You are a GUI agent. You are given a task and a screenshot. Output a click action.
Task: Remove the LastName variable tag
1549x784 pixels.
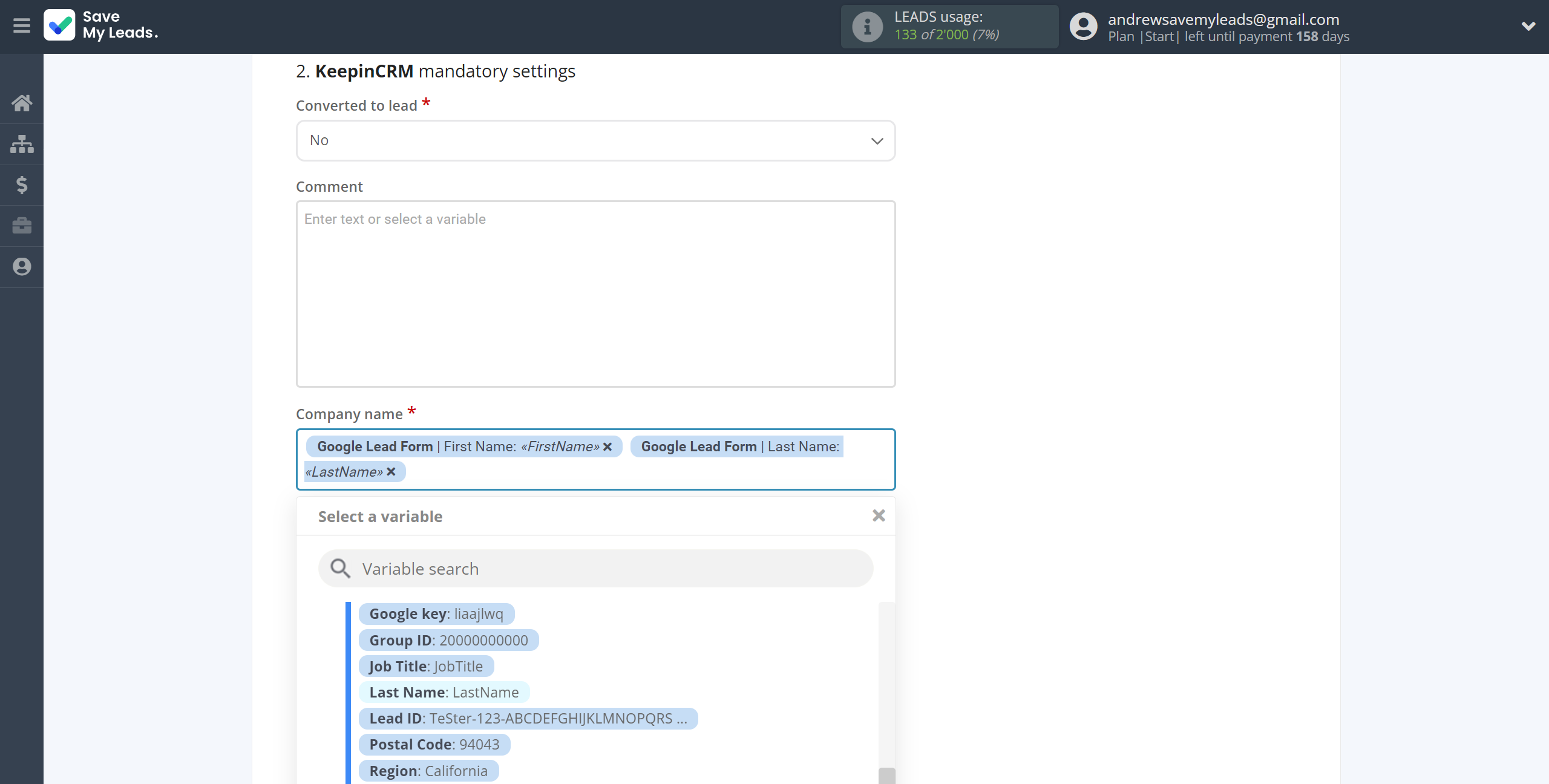[391, 472]
